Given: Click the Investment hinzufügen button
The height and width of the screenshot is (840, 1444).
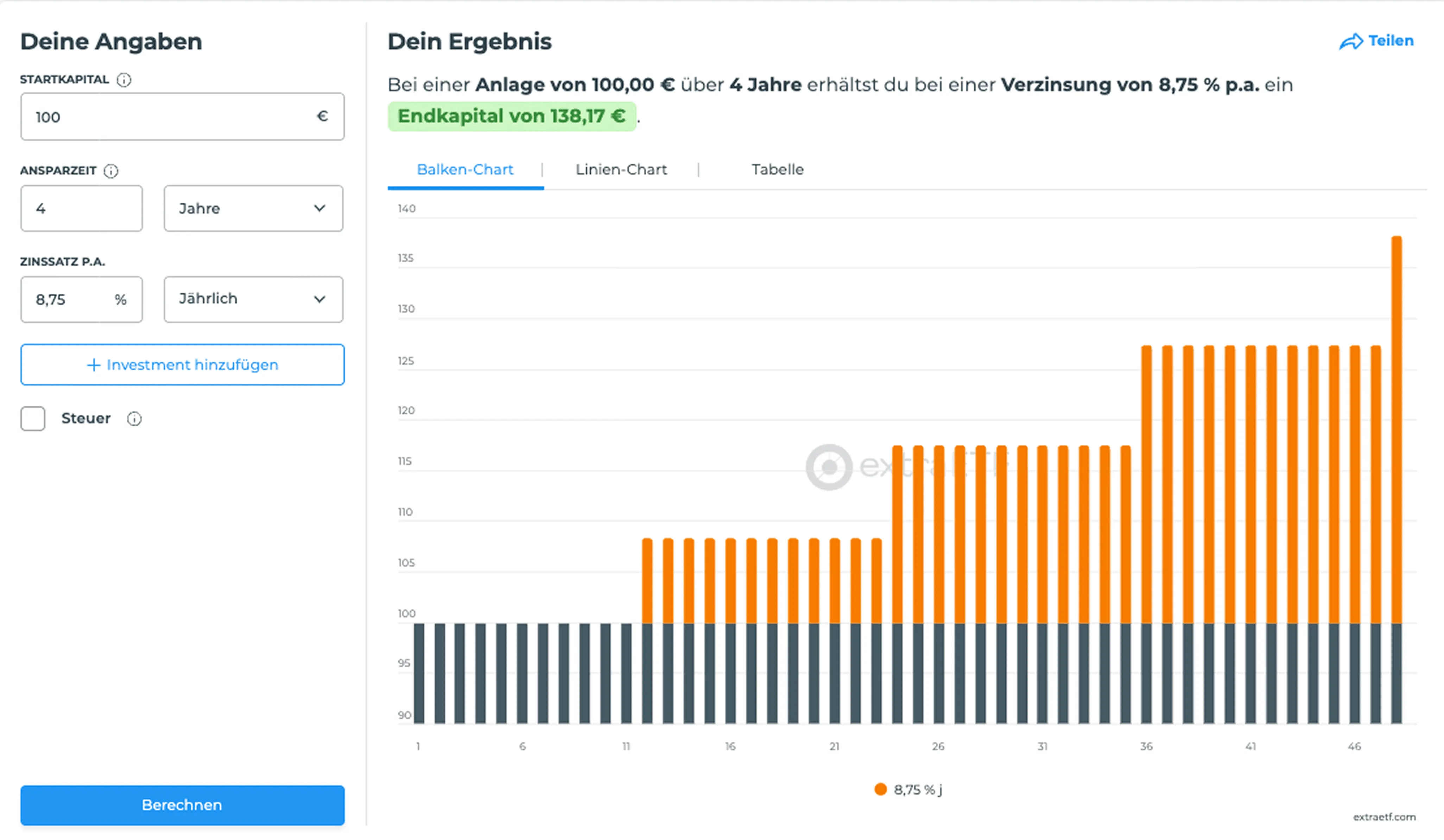Looking at the screenshot, I should 182,365.
